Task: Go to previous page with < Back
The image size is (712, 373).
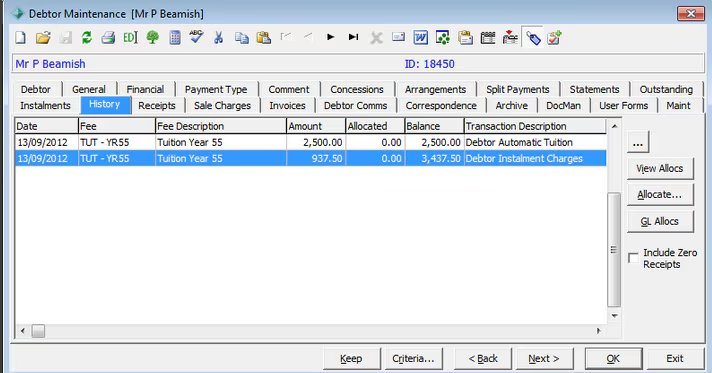Action: pos(483,358)
